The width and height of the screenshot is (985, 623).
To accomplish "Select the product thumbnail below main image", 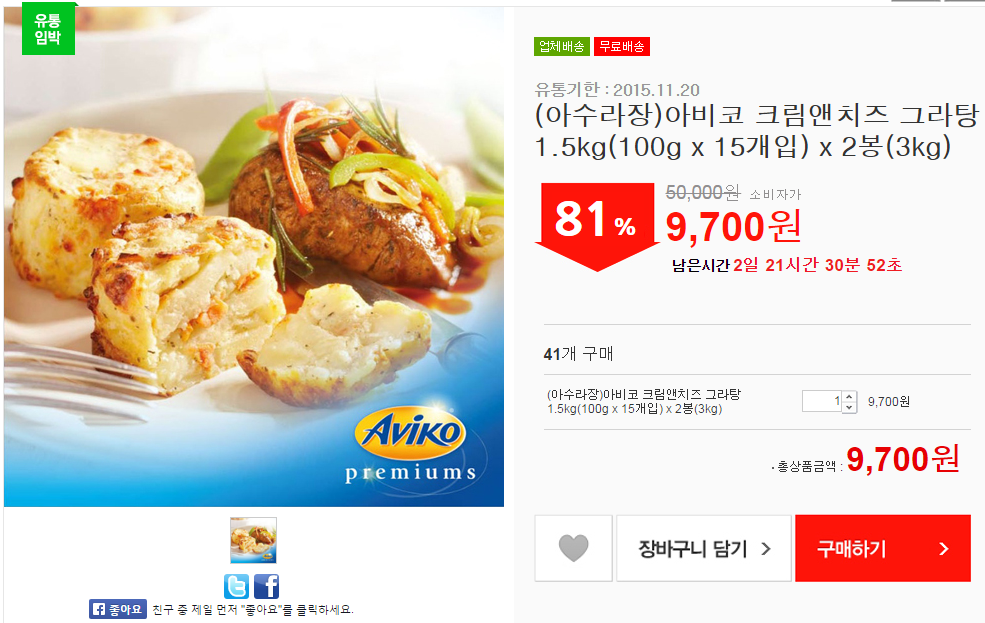I will [253, 540].
